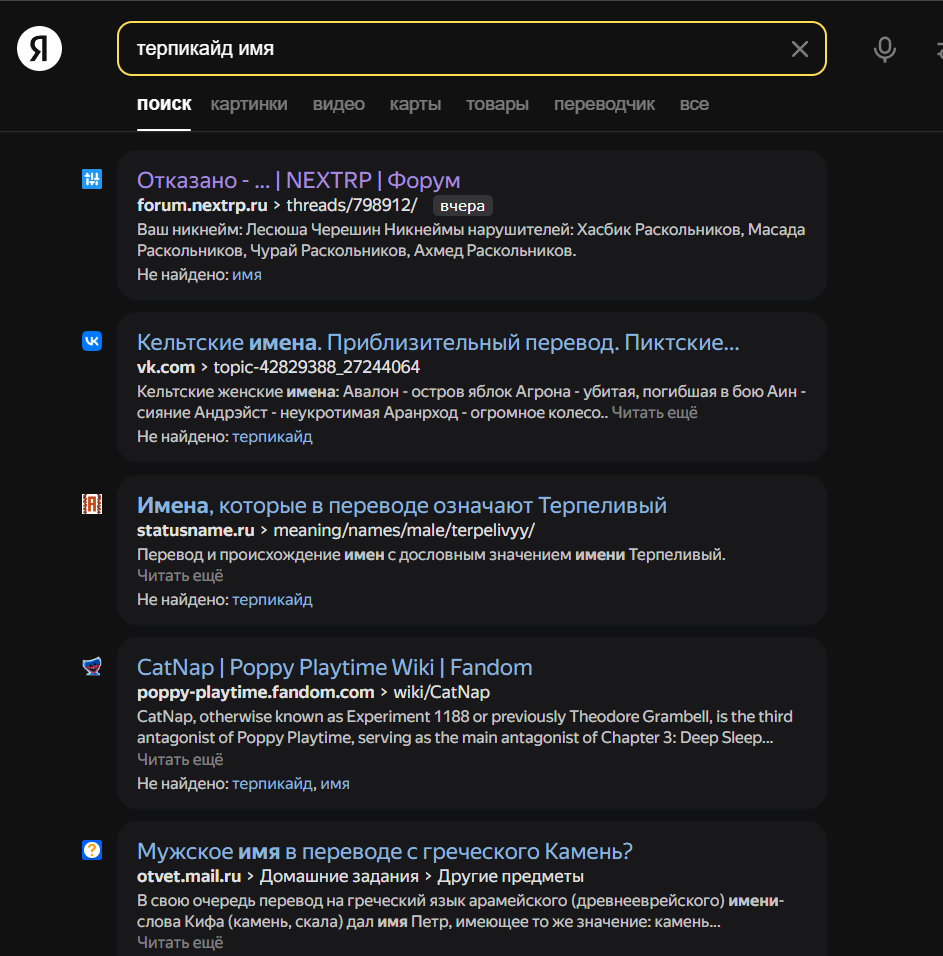
Task: Select the 'поиск' tab
Action: click(164, 104)
